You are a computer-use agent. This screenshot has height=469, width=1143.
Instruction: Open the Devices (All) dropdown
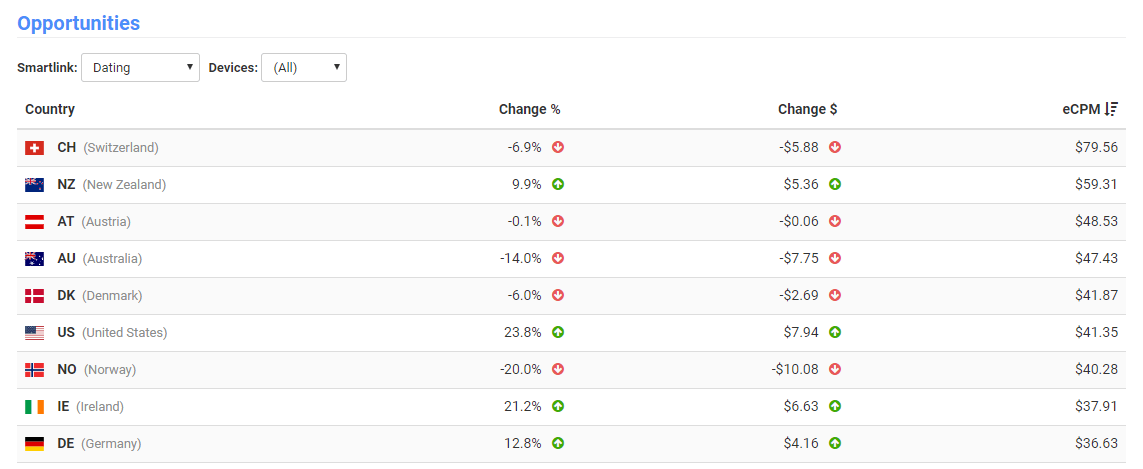tap(304, 67)
